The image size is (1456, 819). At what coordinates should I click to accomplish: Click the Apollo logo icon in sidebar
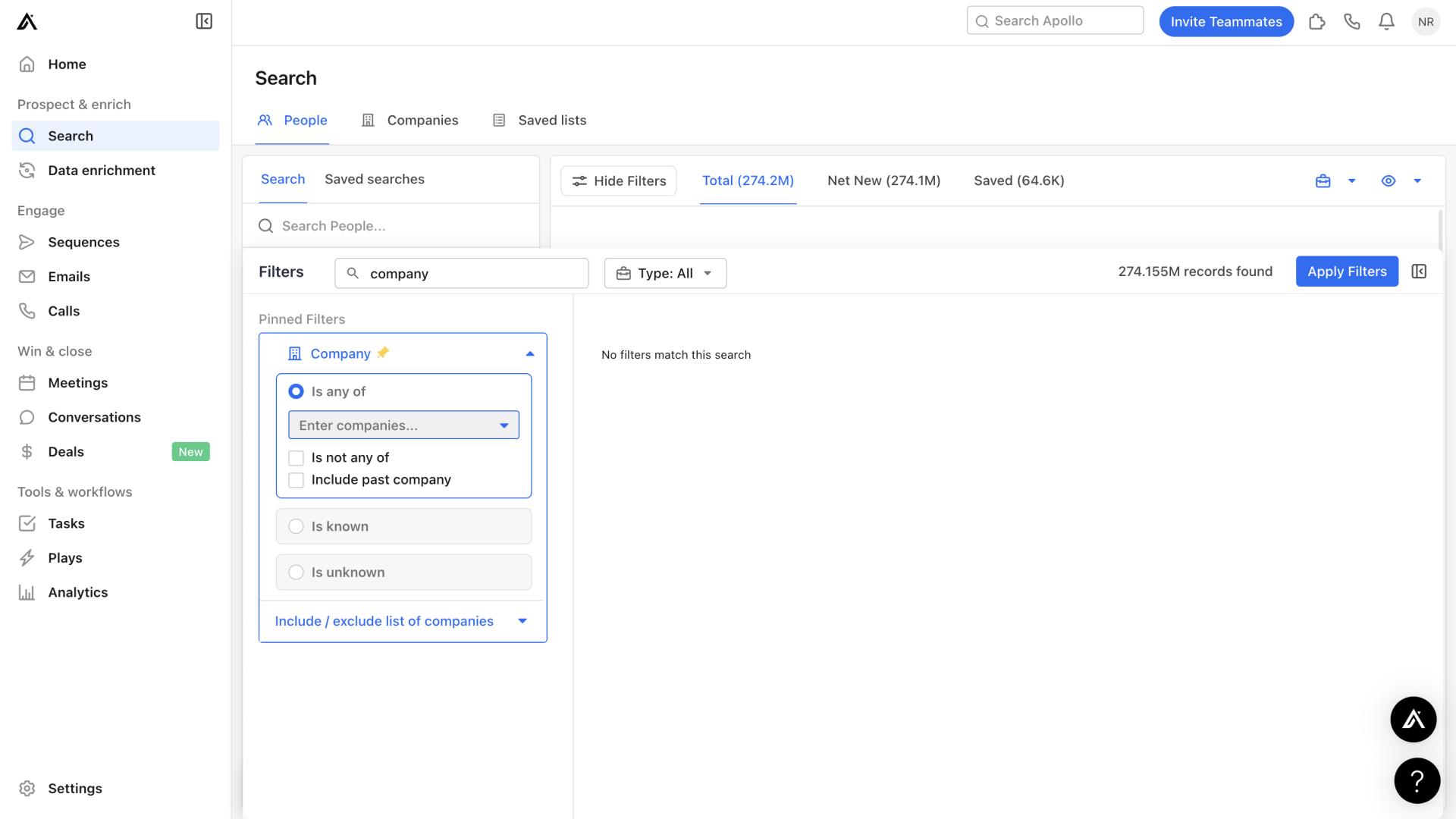26,21
